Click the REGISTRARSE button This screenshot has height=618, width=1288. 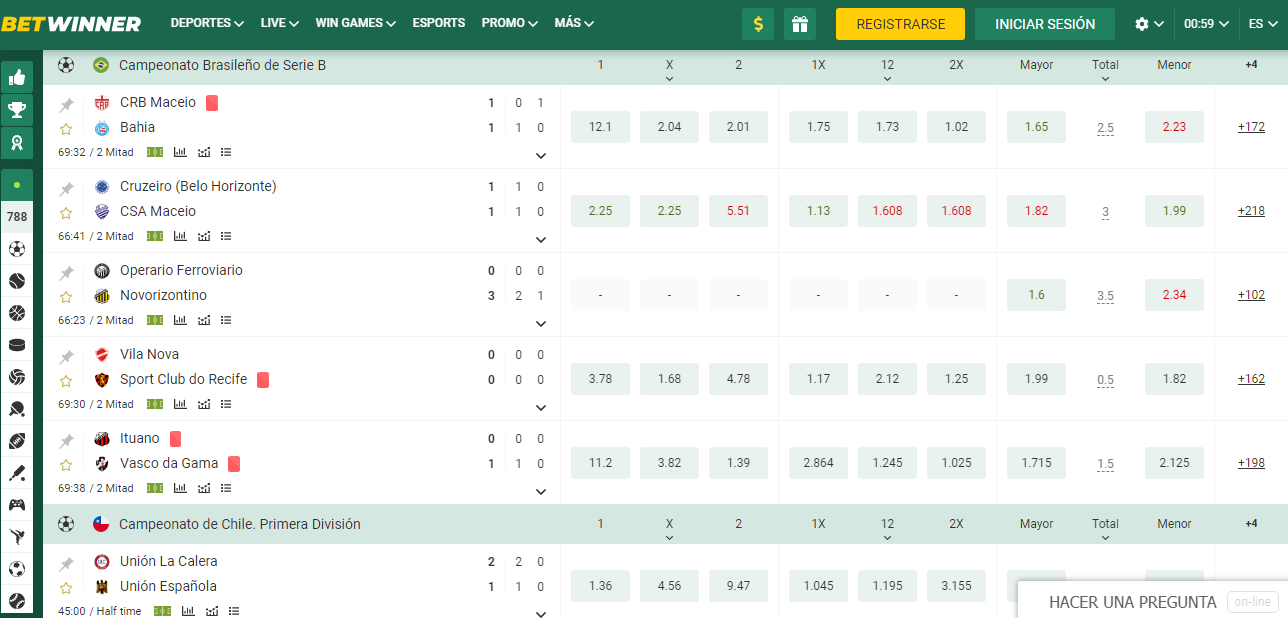pos(900,24)
